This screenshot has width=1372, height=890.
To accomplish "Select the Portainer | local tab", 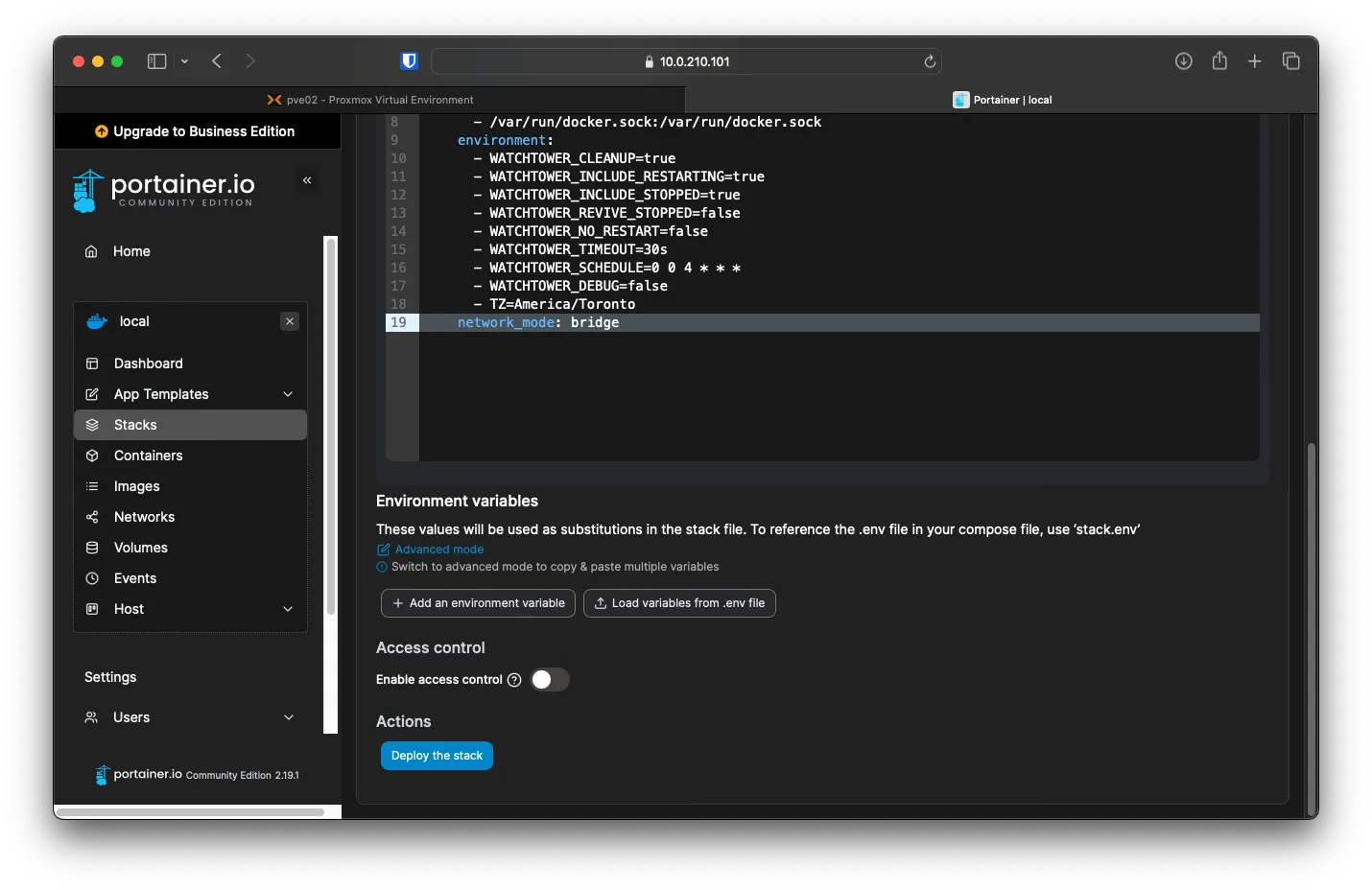I will pyautogui.click(x=1002, y=100).
